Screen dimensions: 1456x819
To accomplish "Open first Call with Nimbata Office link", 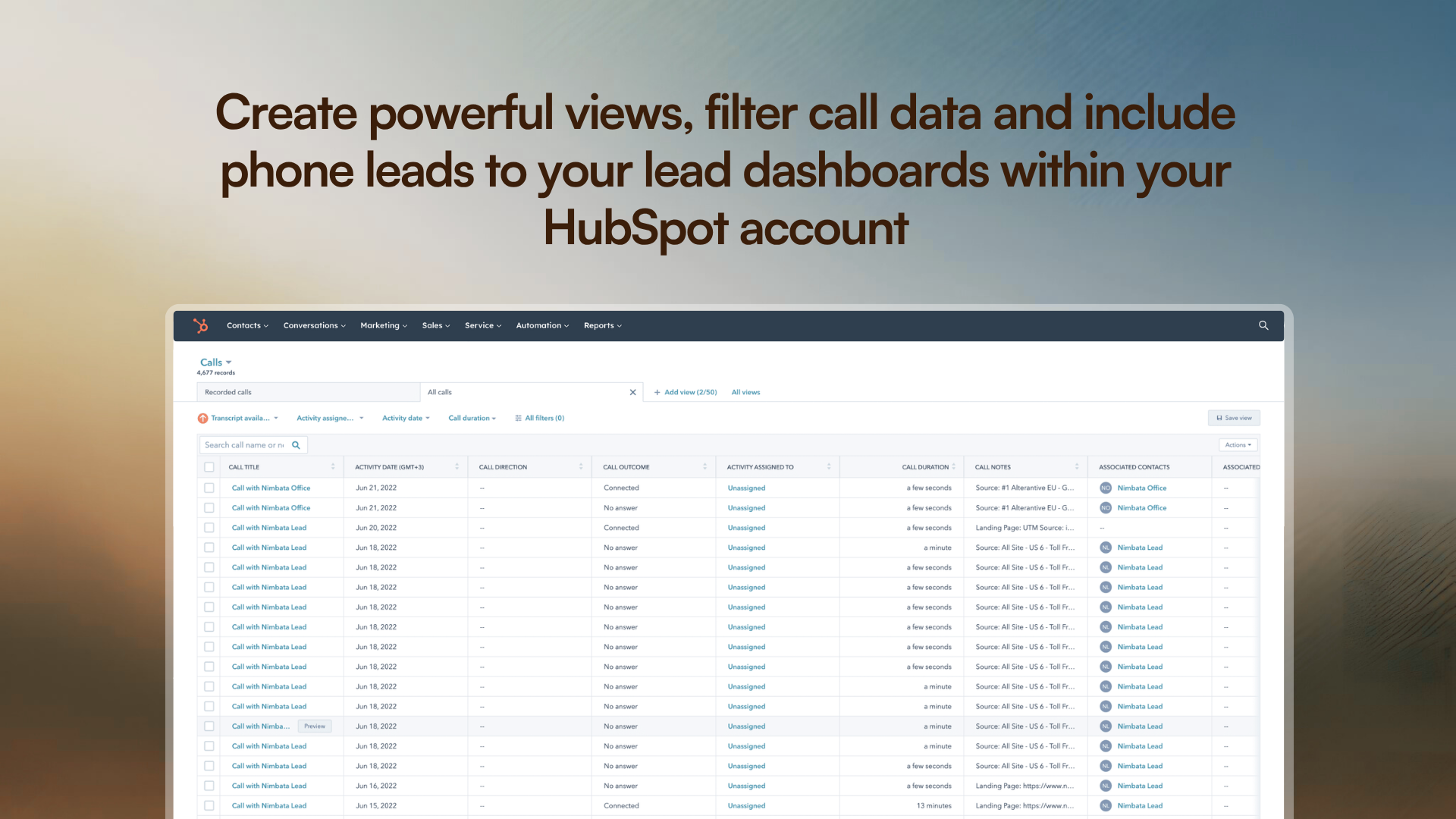I will tap(271, 488).
